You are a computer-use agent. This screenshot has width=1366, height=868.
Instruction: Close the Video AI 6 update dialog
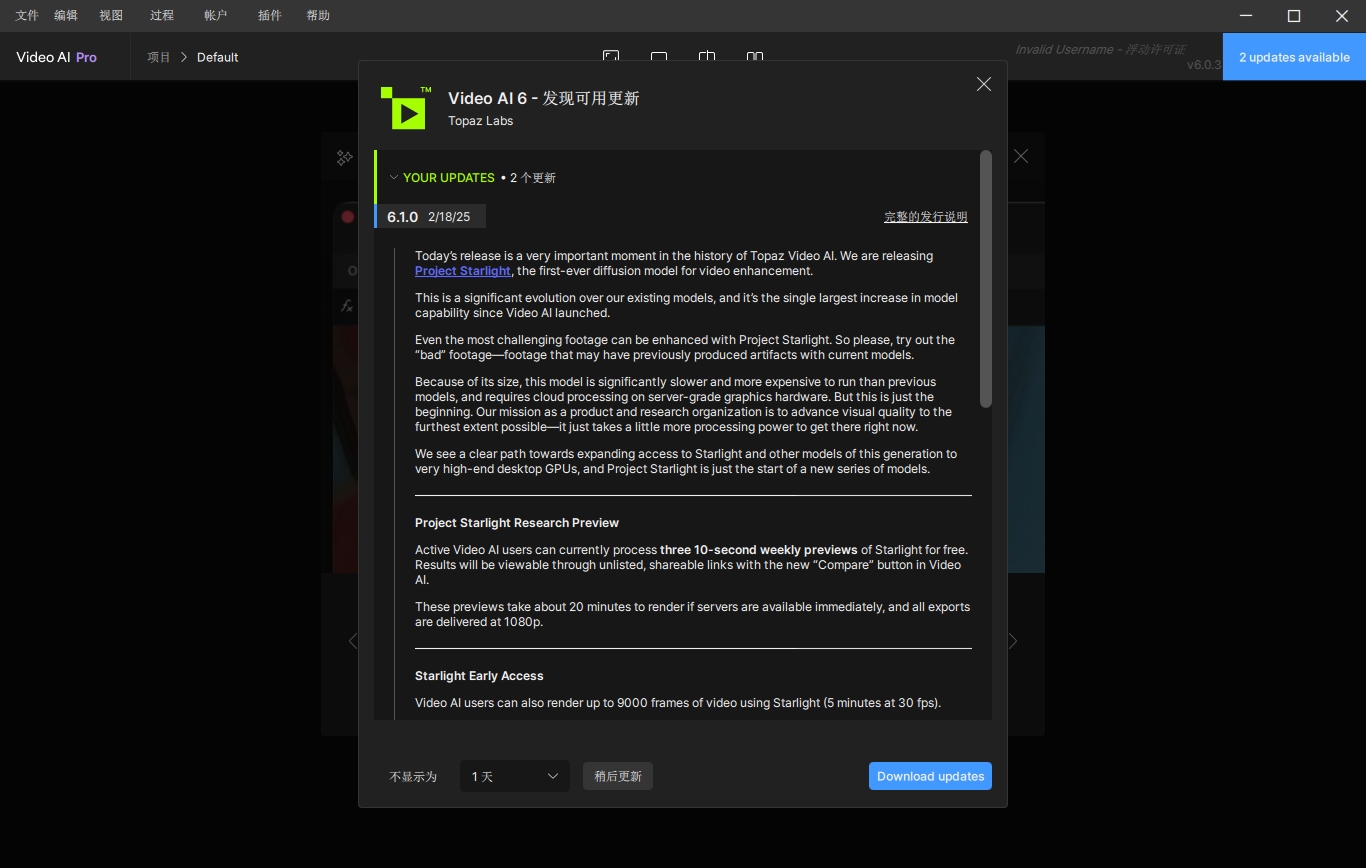pyautogui.click(x=983, y=84)
